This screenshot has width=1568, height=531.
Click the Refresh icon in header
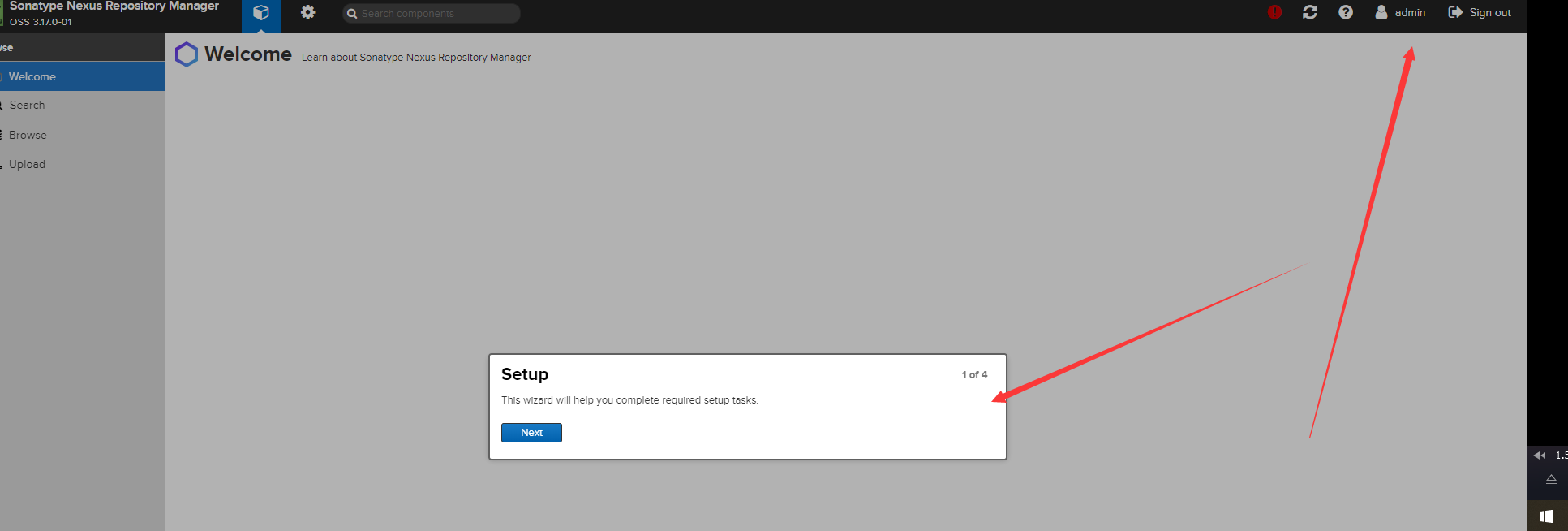(x=1310, y=12)
